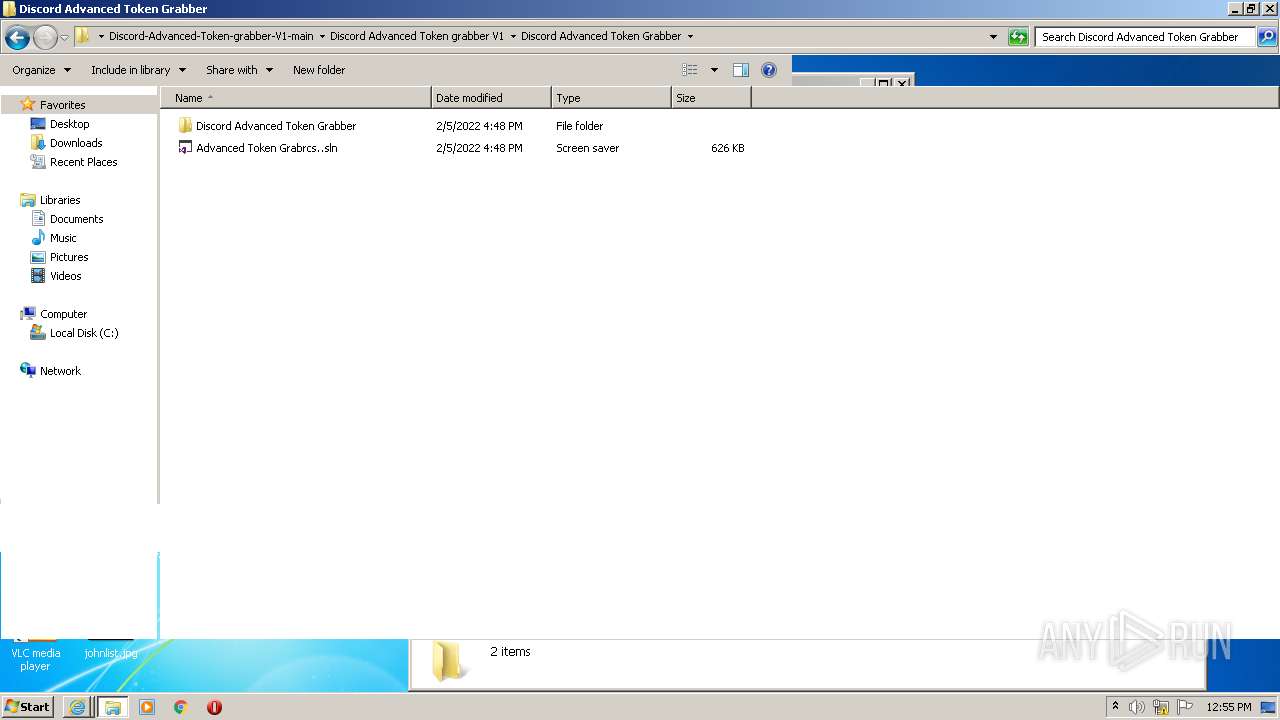This screenshot has width=1280, height=720.
Task: Click the forward navigation arrow
Action: [45, 37]
